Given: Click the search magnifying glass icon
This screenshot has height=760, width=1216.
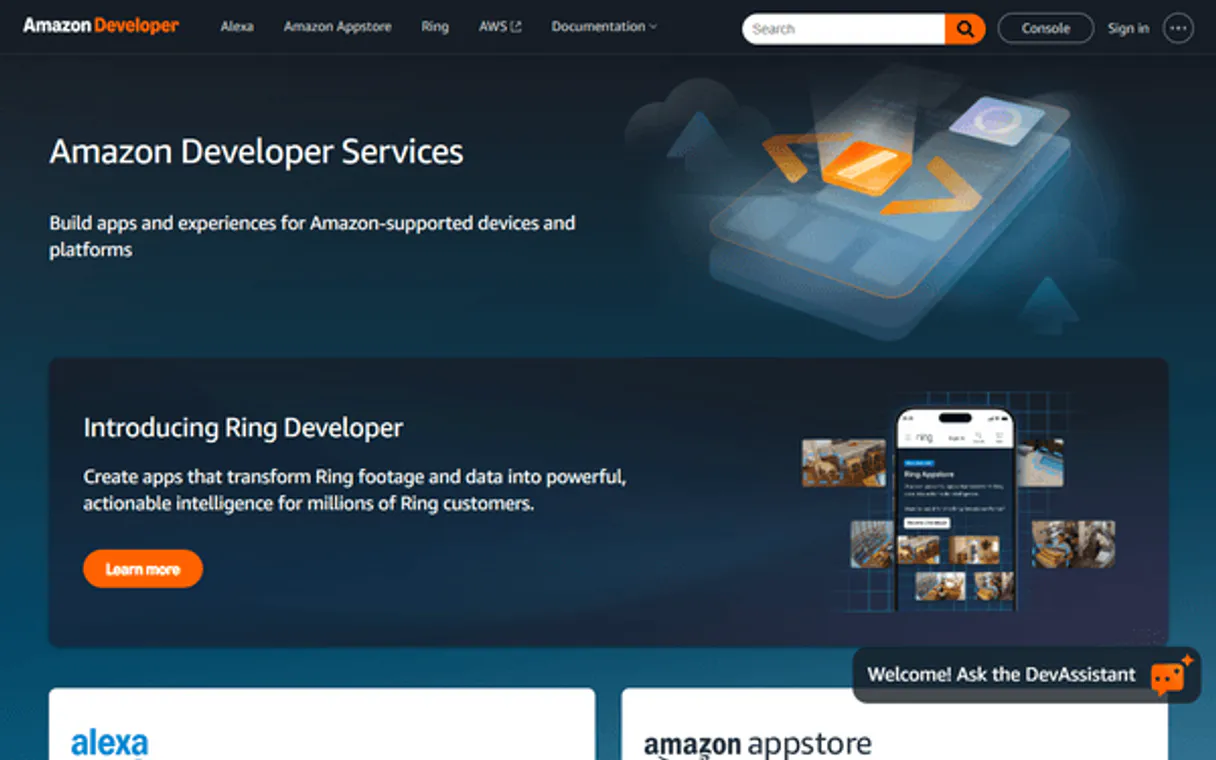Looking at the screenshot, I should [x=963, y=28].
